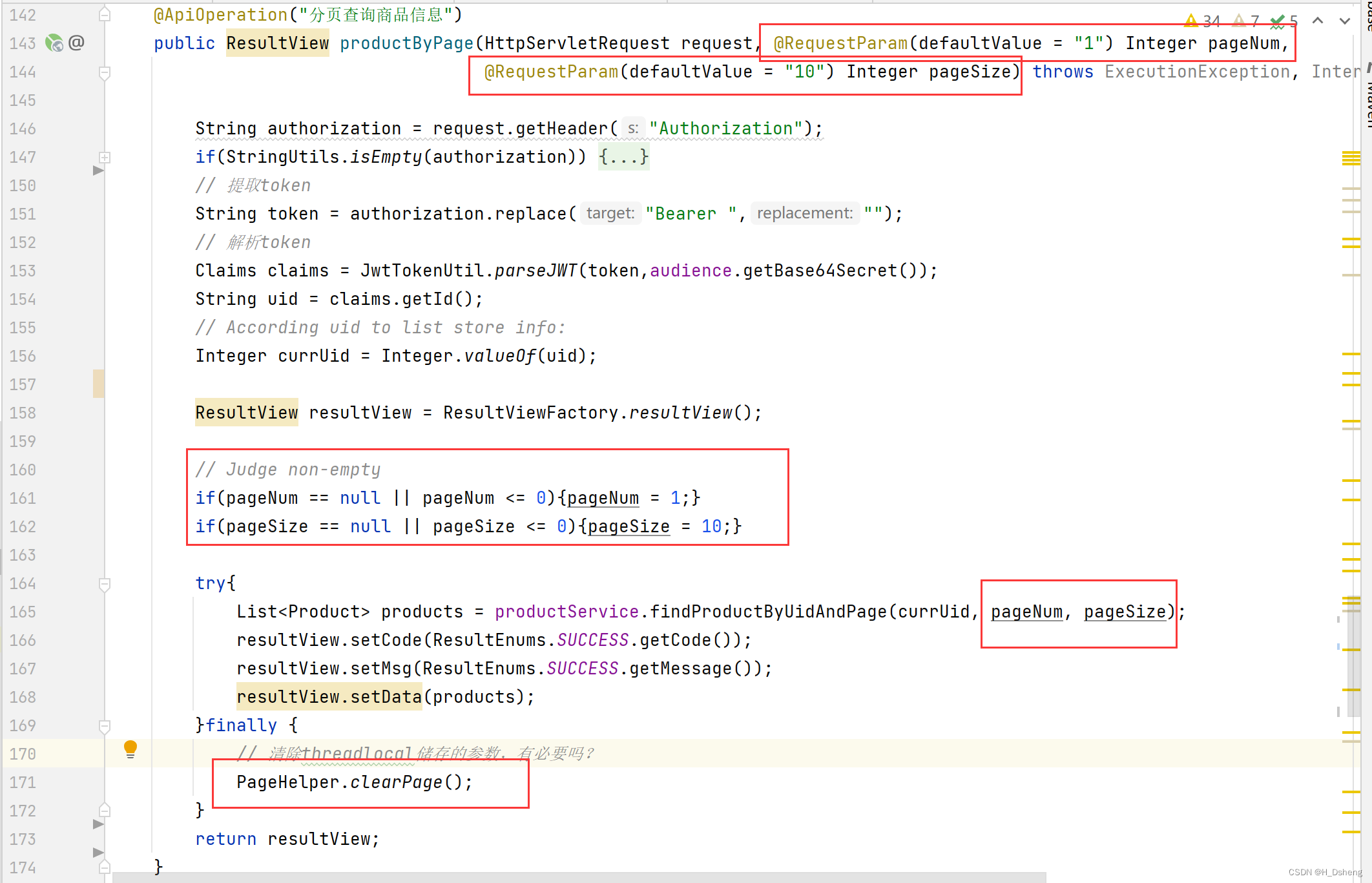Viewport: 1372px width, 883px height.
Task: Click the vertical scrollbar thumb on right
Action: coord(1353,656)
